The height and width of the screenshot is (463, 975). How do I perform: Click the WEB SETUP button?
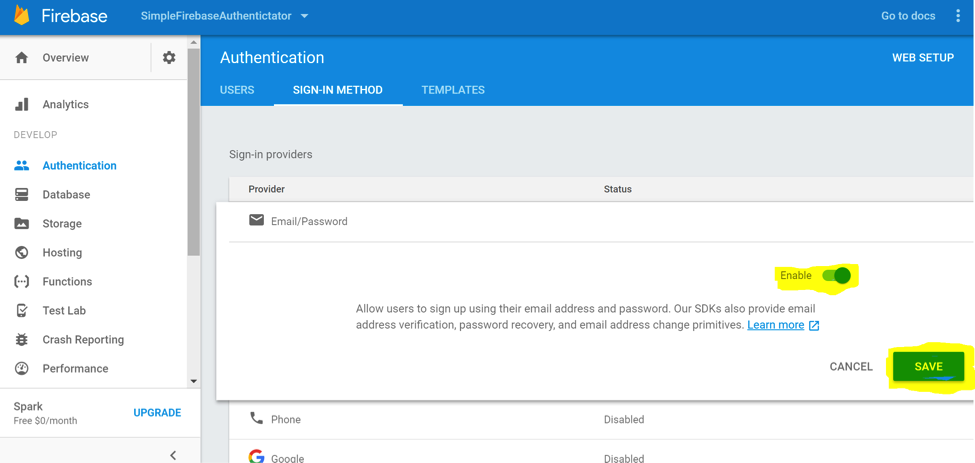pyautogui.click(x=923, y=58)
